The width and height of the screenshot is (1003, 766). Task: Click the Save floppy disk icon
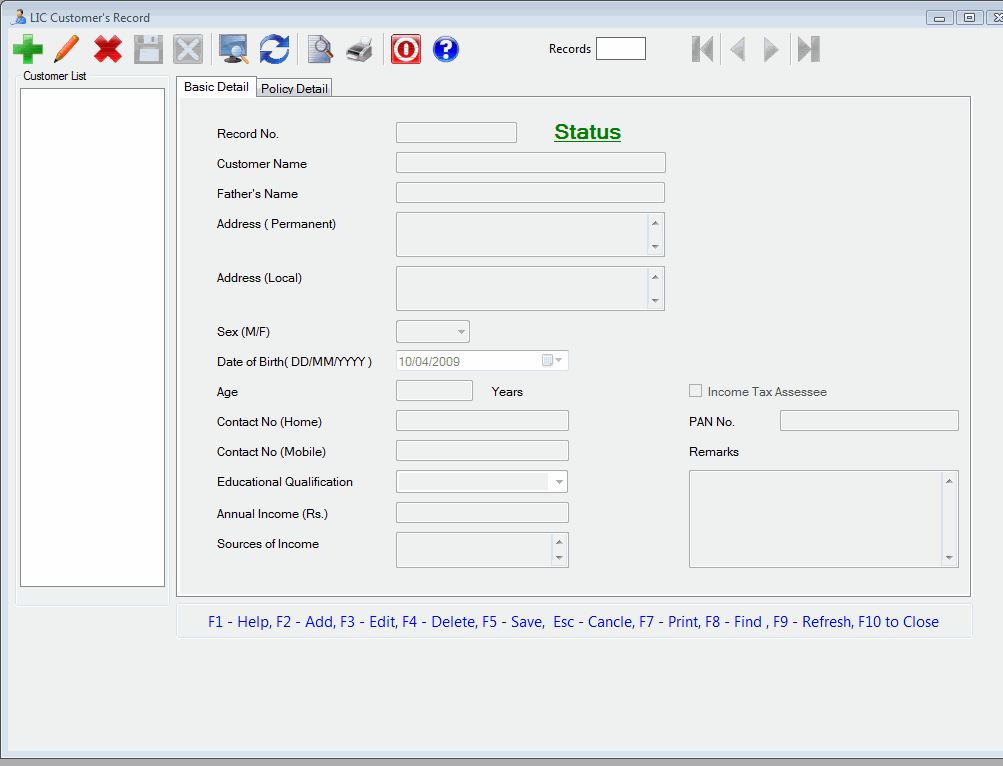point(148,48)
